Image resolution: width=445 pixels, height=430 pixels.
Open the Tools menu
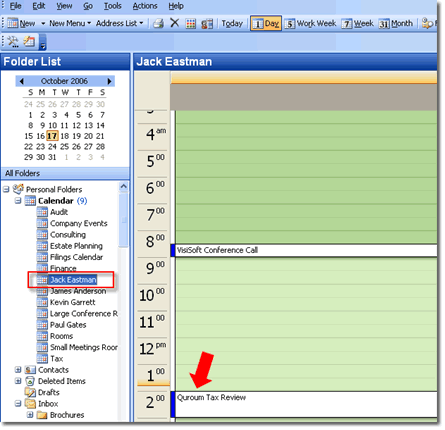click(113, 6)
